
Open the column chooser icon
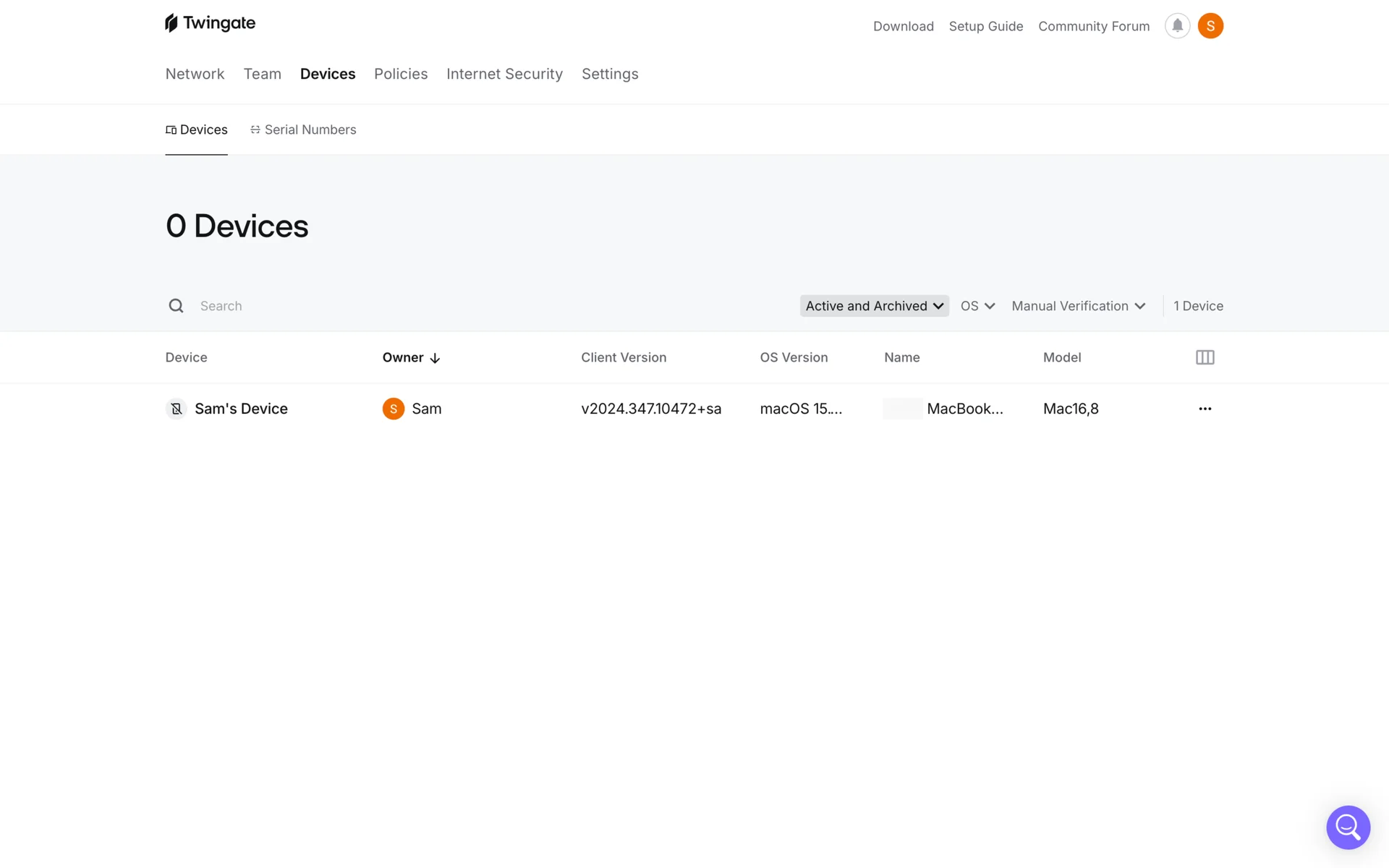1205,357
